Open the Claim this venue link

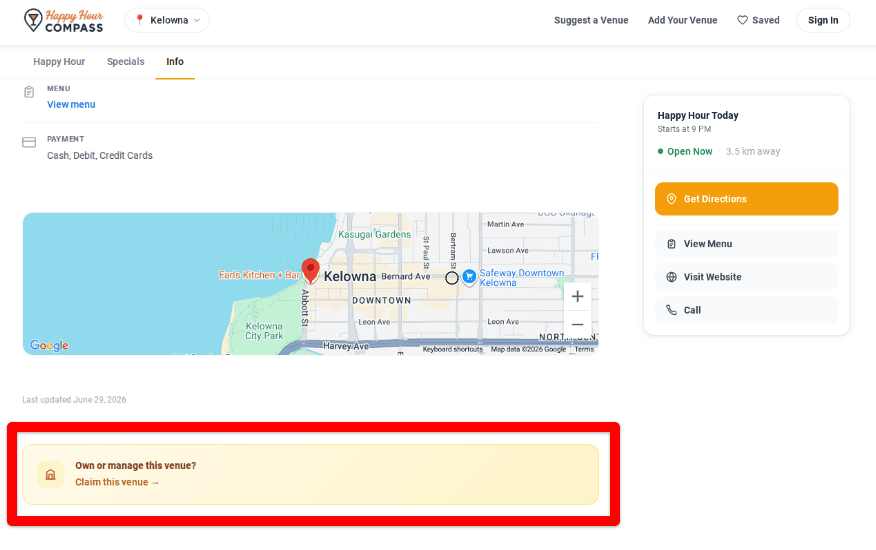tap(117, 482)
